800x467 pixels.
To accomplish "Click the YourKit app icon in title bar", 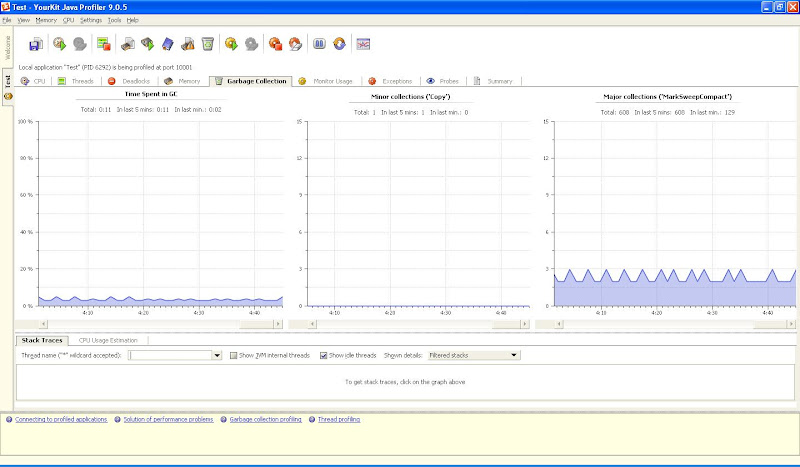I will click(6, 7).
